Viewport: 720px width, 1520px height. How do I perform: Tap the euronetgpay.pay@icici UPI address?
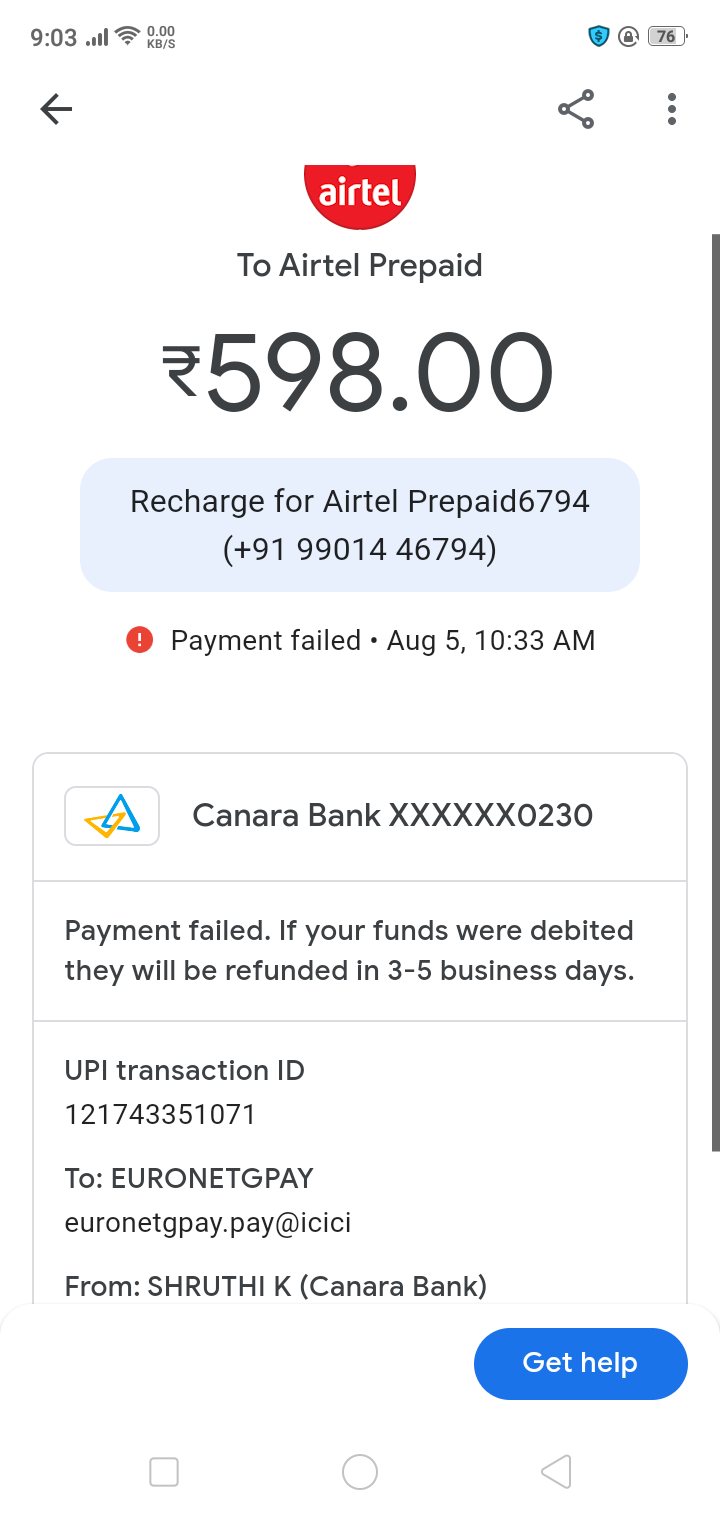tap(208, 1222)
